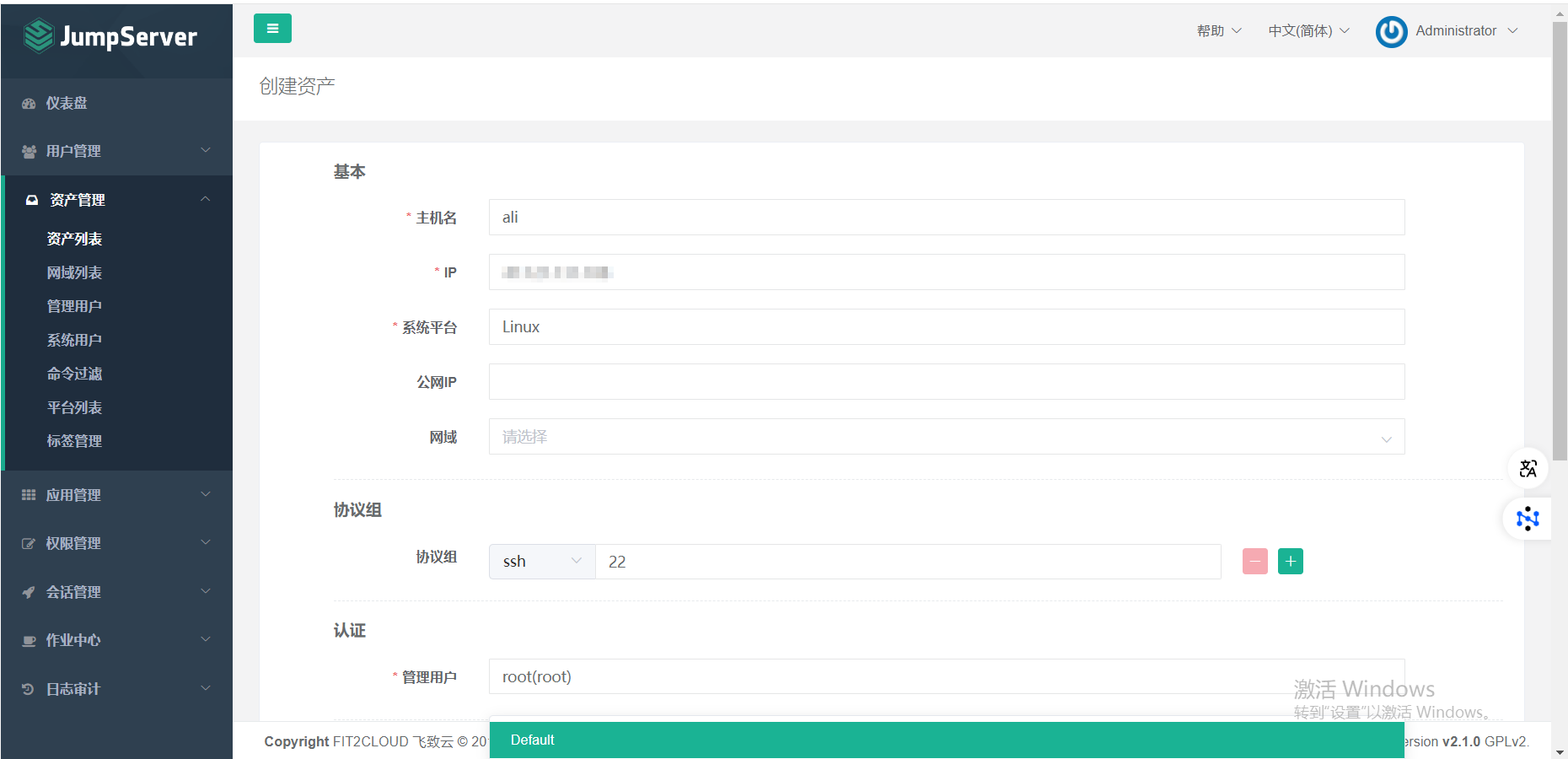Collapse 资产管理 menu
Viewport: 1568px width, 759px height.
pyautogui.click(x=116, y=200)
